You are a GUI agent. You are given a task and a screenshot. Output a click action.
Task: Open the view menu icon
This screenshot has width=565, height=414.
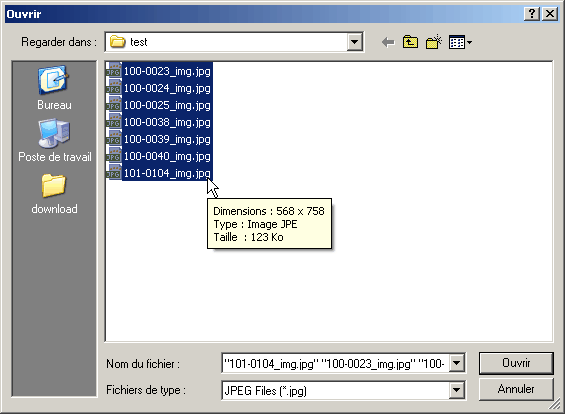[x=460, y=43]
